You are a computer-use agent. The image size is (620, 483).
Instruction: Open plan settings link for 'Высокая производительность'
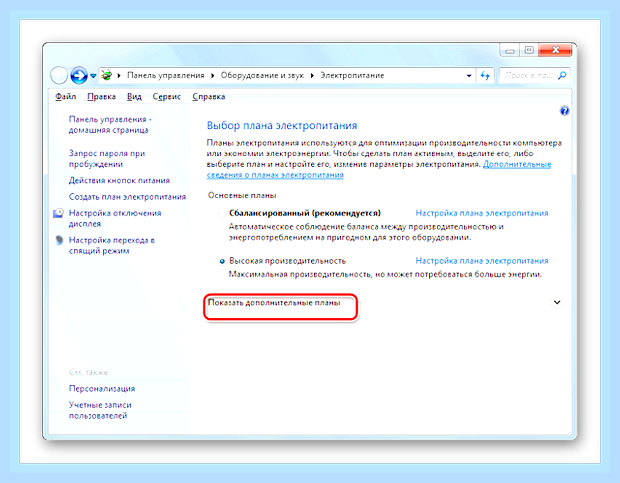click(482, 261)
